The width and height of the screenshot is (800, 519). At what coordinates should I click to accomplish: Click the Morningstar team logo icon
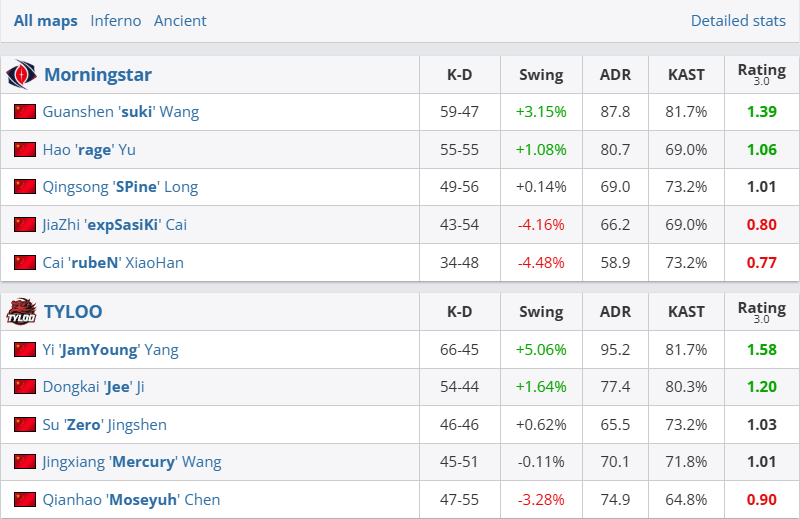(x=22, y=75)
